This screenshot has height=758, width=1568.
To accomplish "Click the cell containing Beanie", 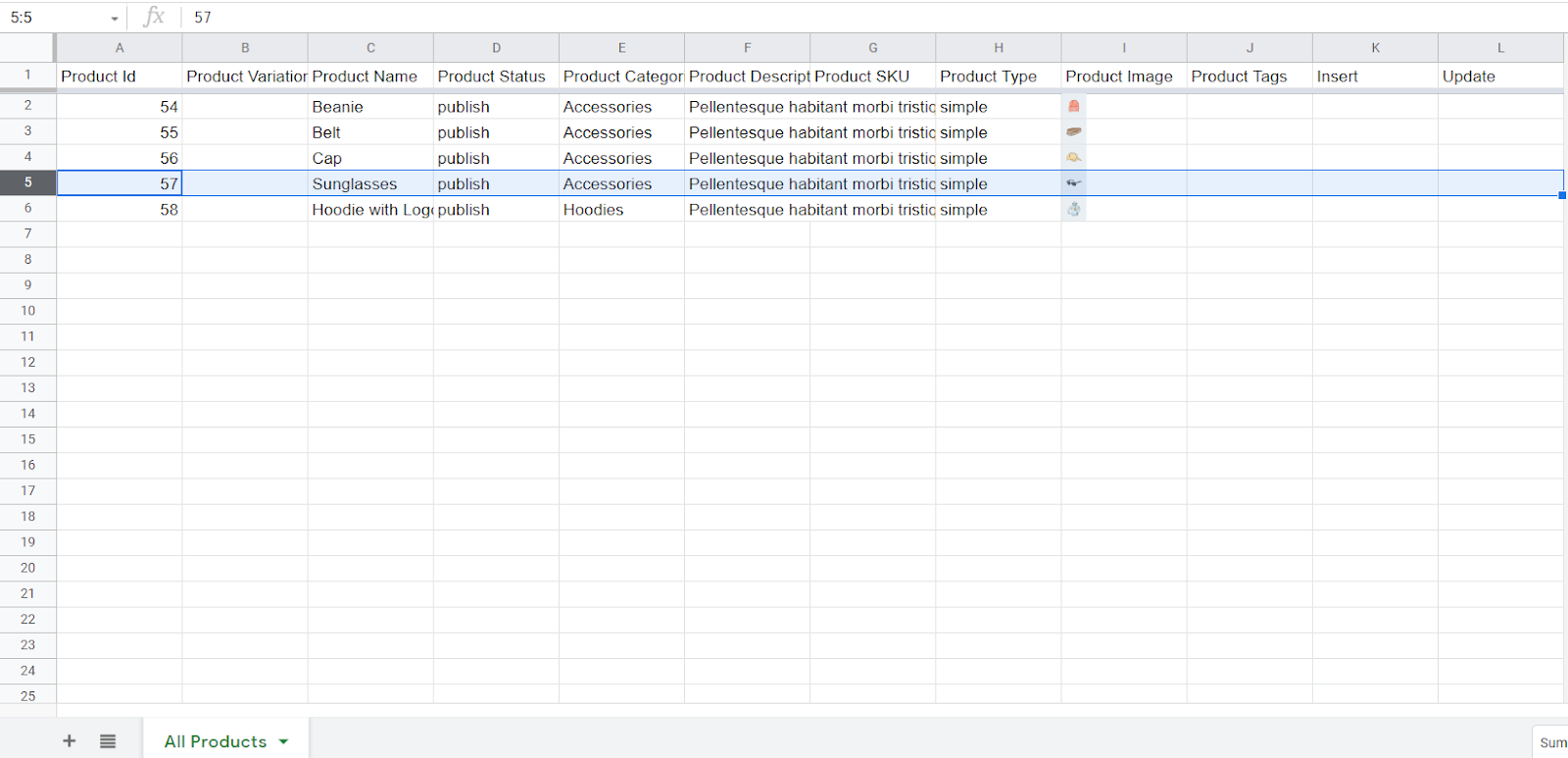I will (x=370, y=106).
